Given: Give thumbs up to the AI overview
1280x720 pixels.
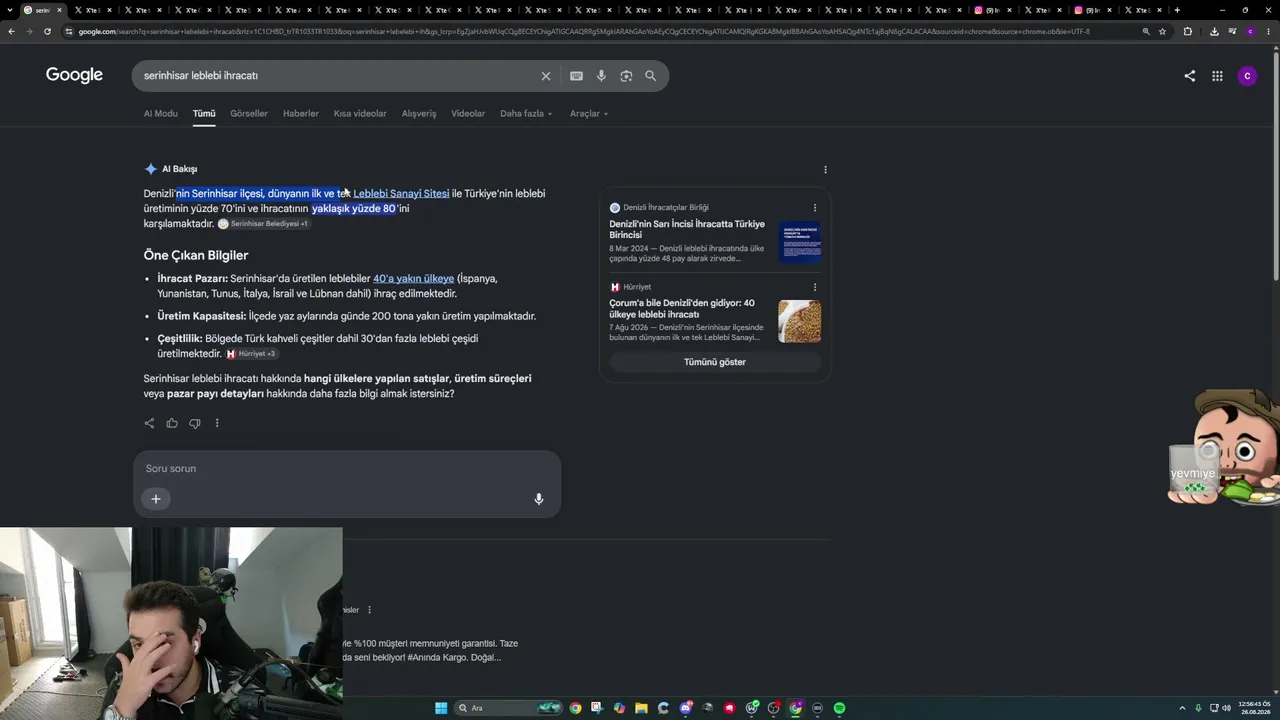Looking at the screenshot, I should [x=172, y=423].
